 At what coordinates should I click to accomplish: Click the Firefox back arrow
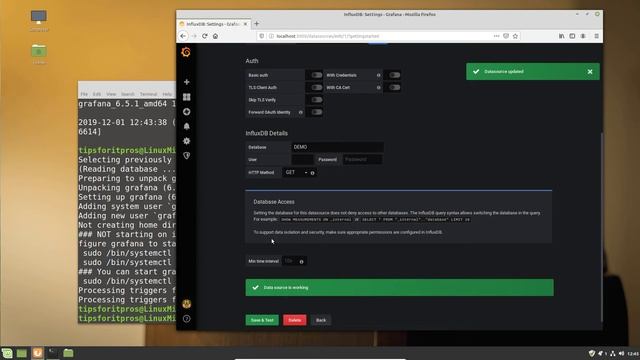pyautogui.click(x=183, y=36)
